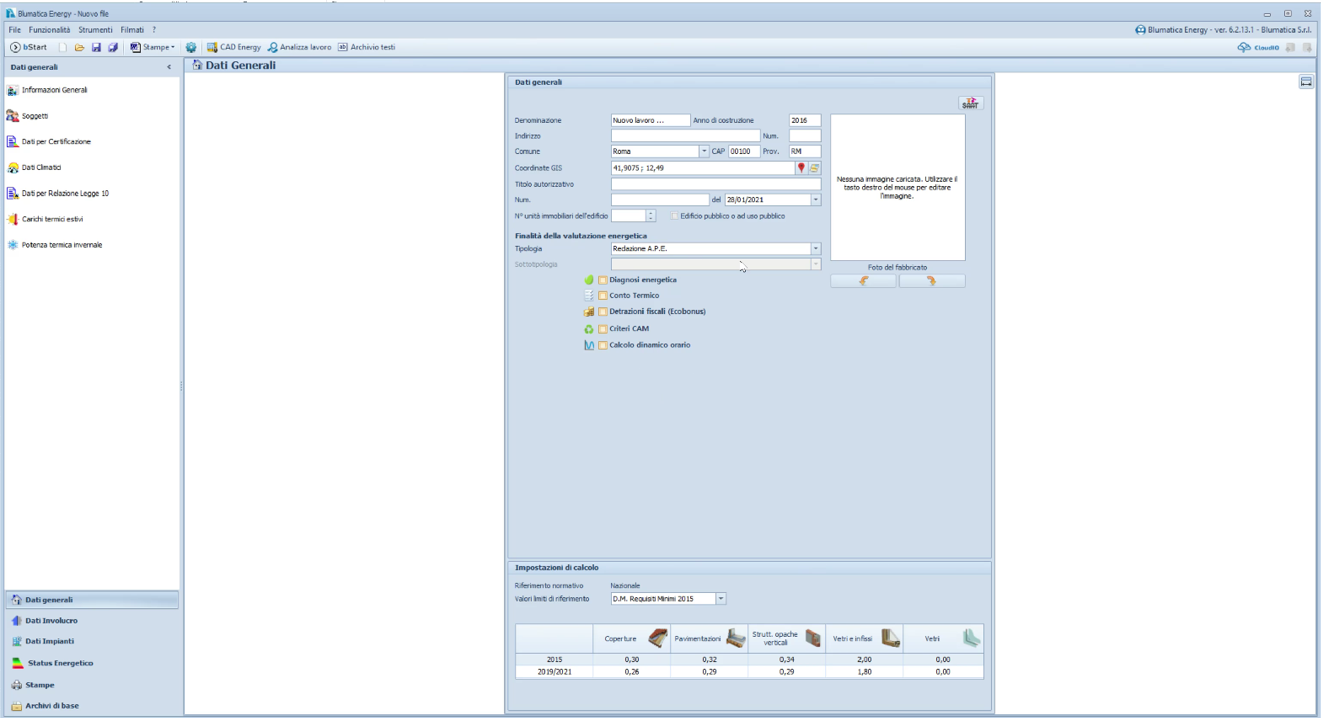Switch to Dati generali navigation section
This screenshot has width=1321, height=718.
[x=91, y=600]
